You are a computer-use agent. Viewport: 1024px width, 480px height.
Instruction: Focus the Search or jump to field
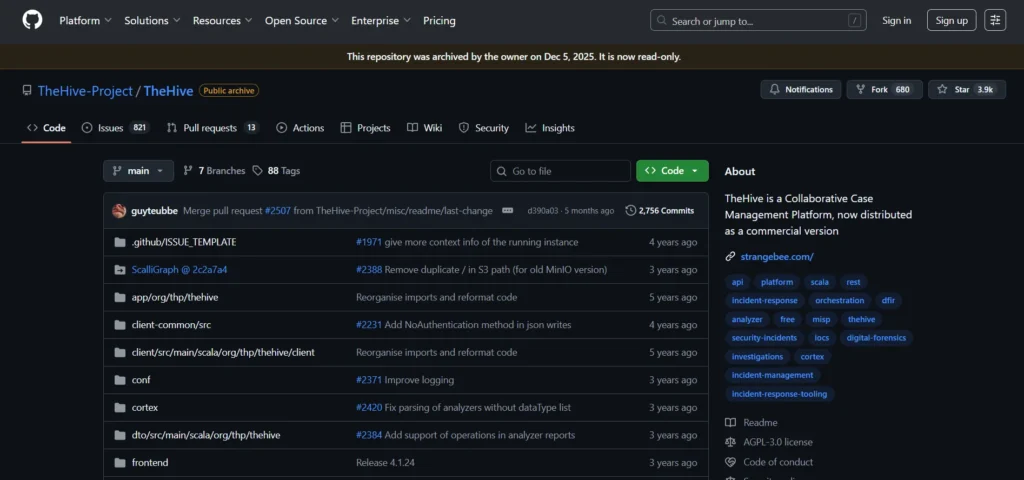pyautogui.click(x=758, y=20)
